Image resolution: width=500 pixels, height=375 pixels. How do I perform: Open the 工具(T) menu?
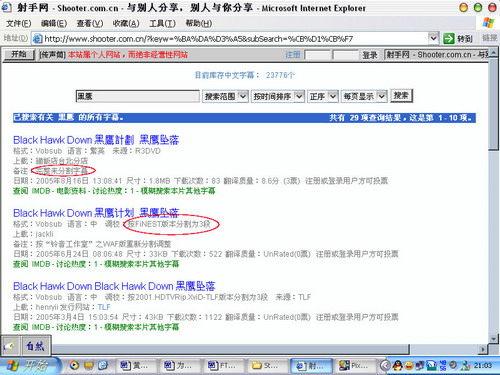pyautogui.click(x=162, y=23)
